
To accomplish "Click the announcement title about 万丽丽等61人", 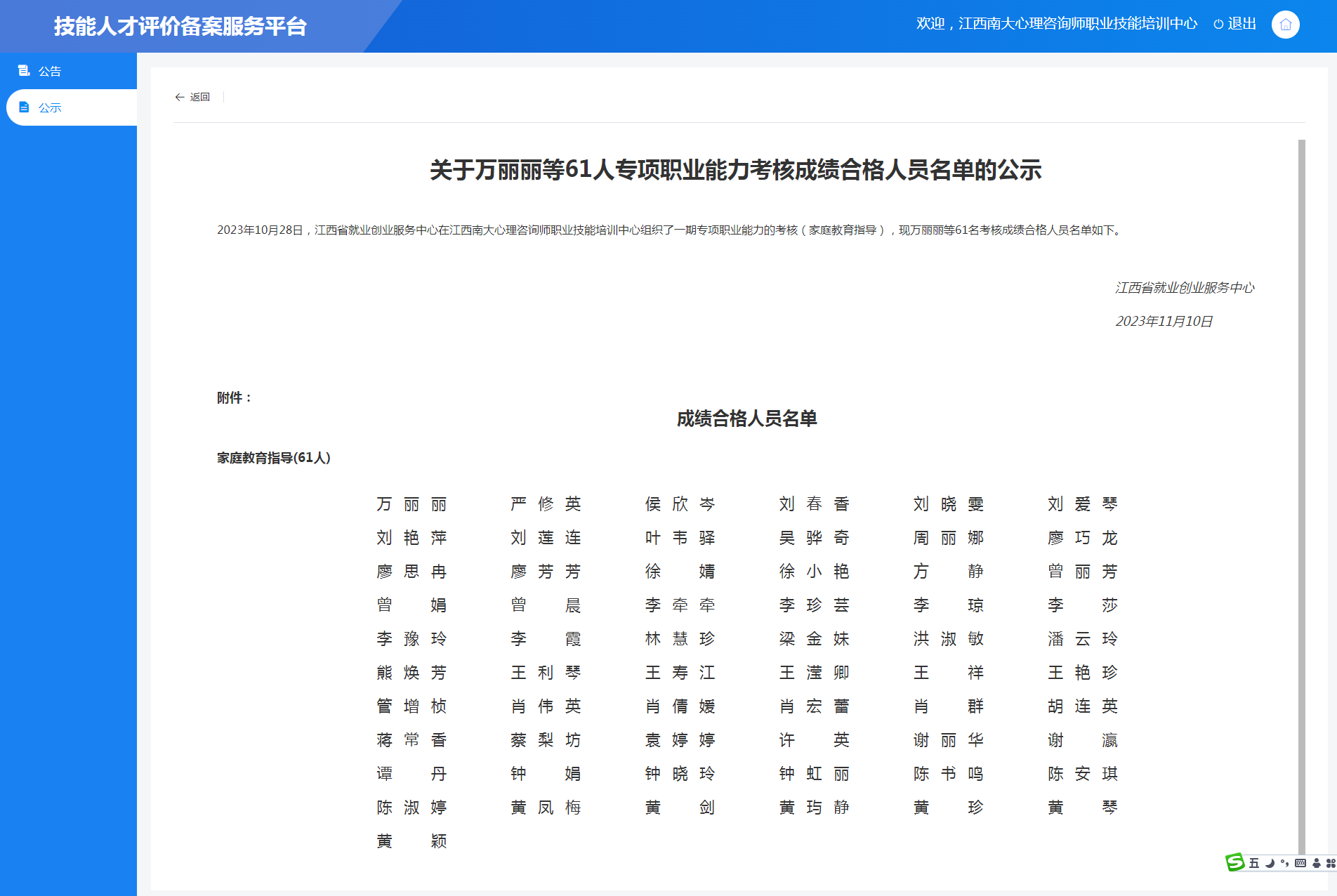I will pos(735,170).
